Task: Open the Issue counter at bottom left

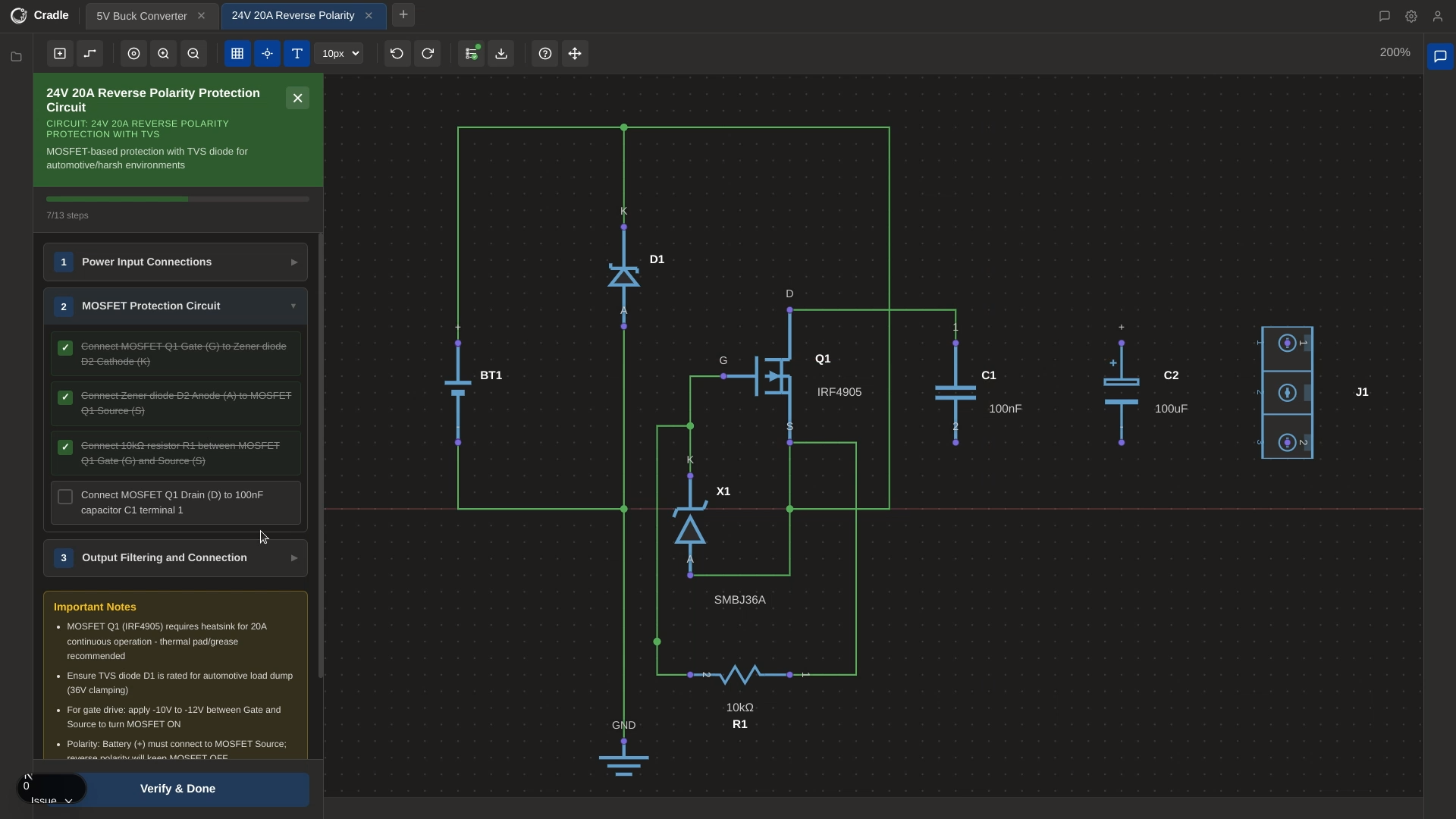Action: [50, 789]
